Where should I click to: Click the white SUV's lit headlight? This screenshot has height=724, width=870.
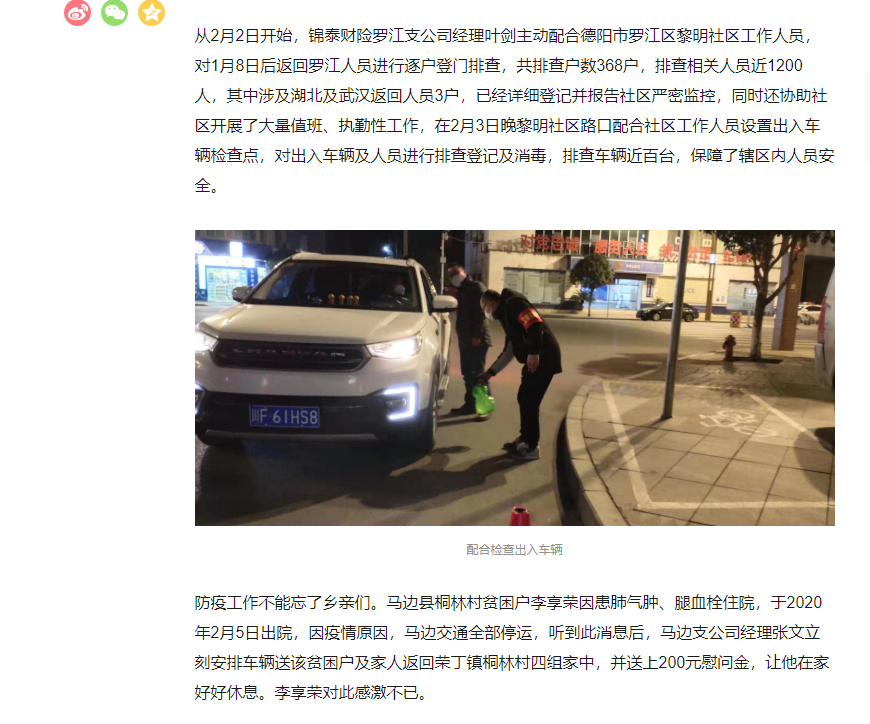[x=394, y=348]
